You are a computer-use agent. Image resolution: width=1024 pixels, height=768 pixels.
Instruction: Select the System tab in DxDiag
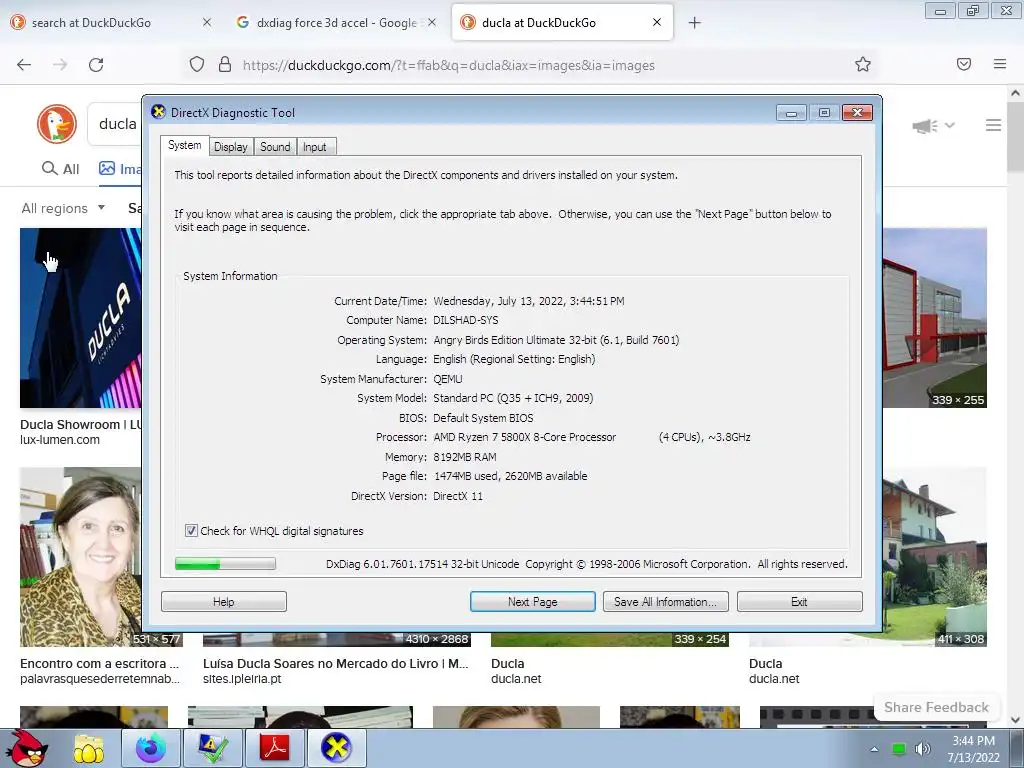[184, 145]
